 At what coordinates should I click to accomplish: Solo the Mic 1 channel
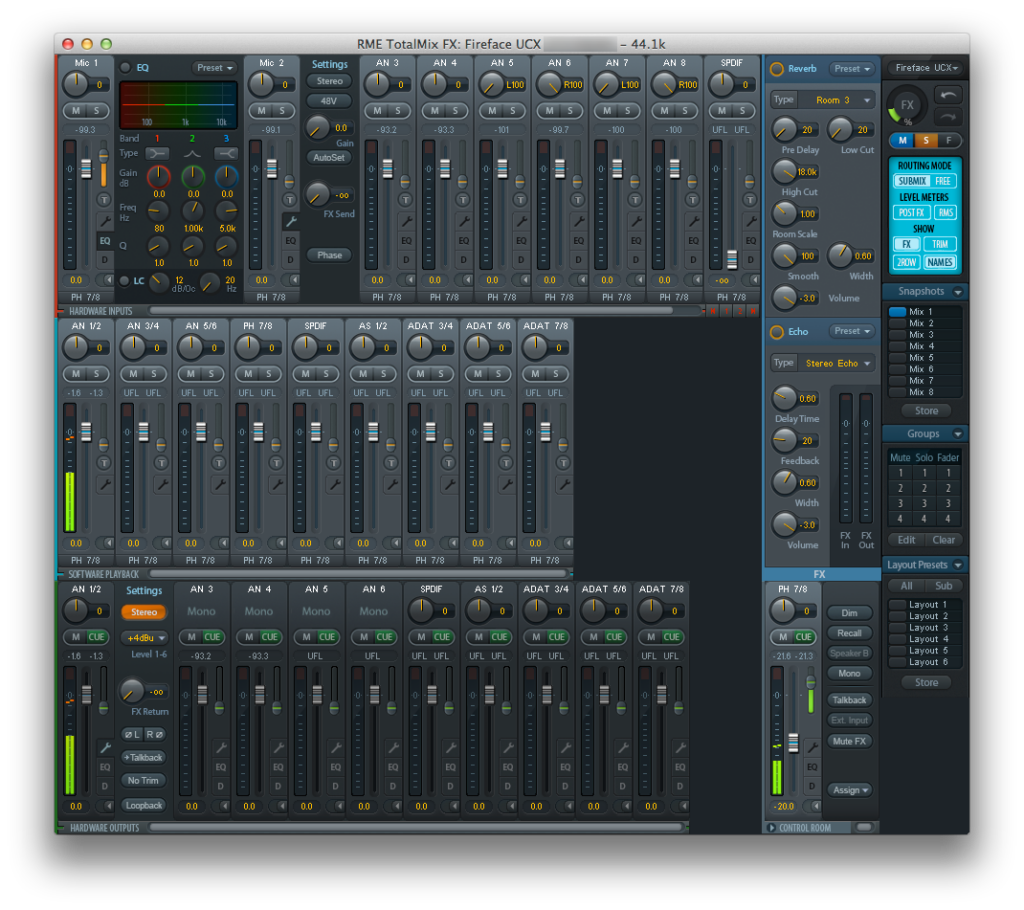[x=97, y=110]
